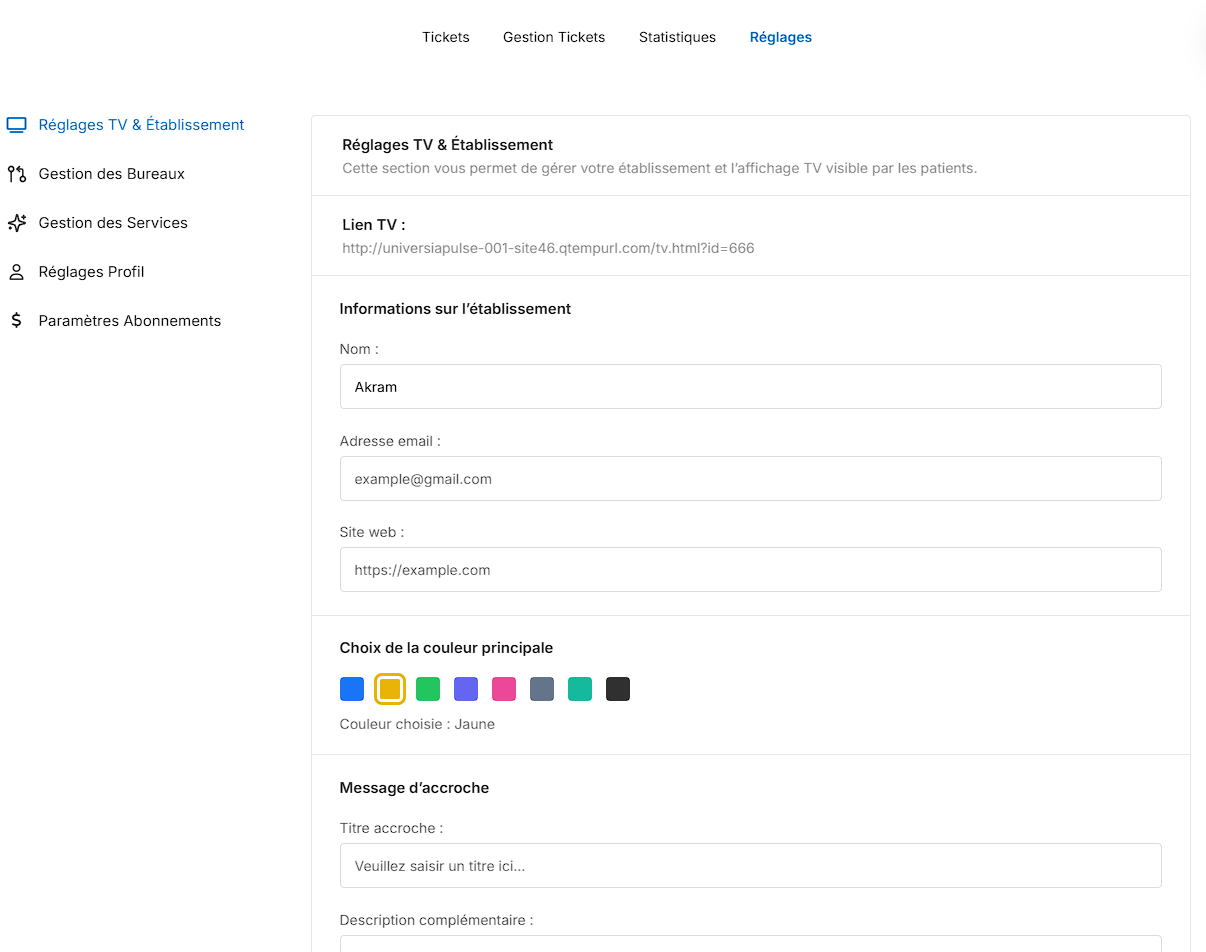Switch to Gestion Tickets tab
1206x952 pixels.
[x=554, y=37]
